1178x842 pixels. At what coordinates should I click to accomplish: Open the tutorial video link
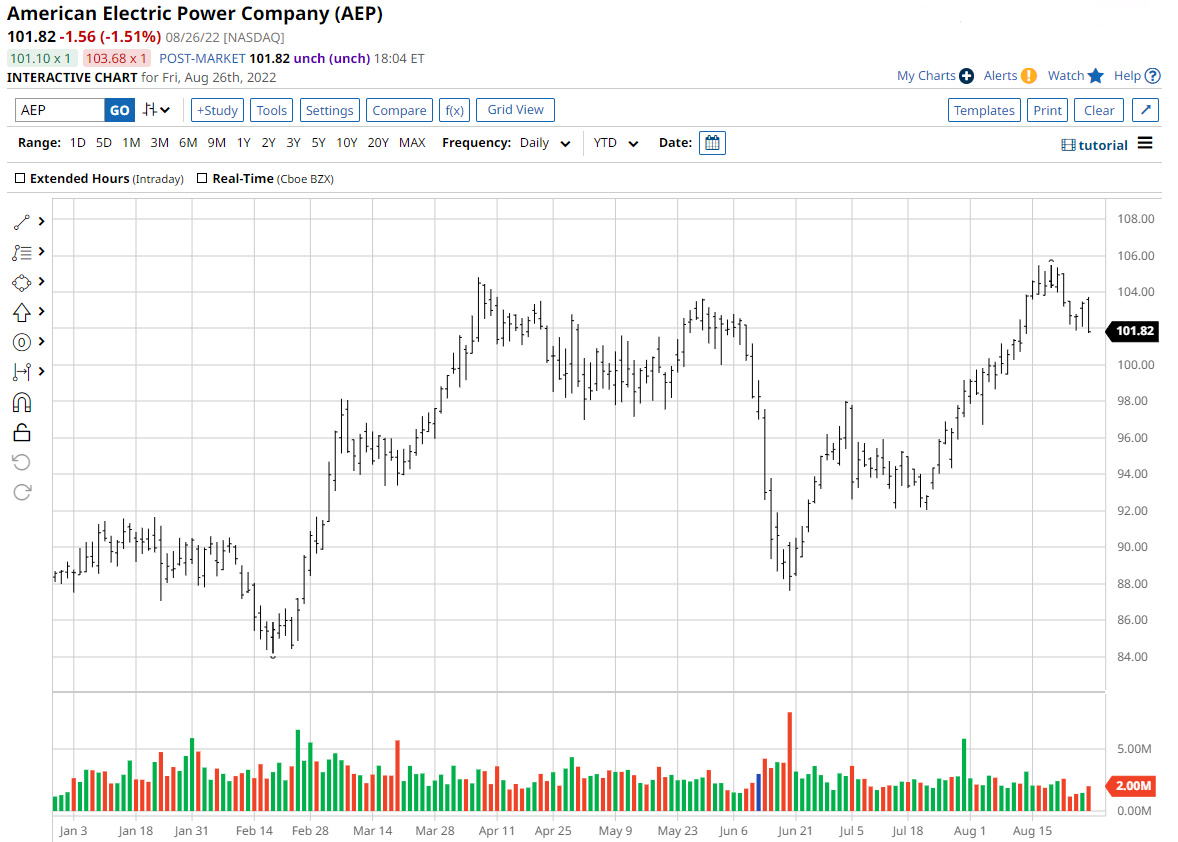click(1095, 145)
